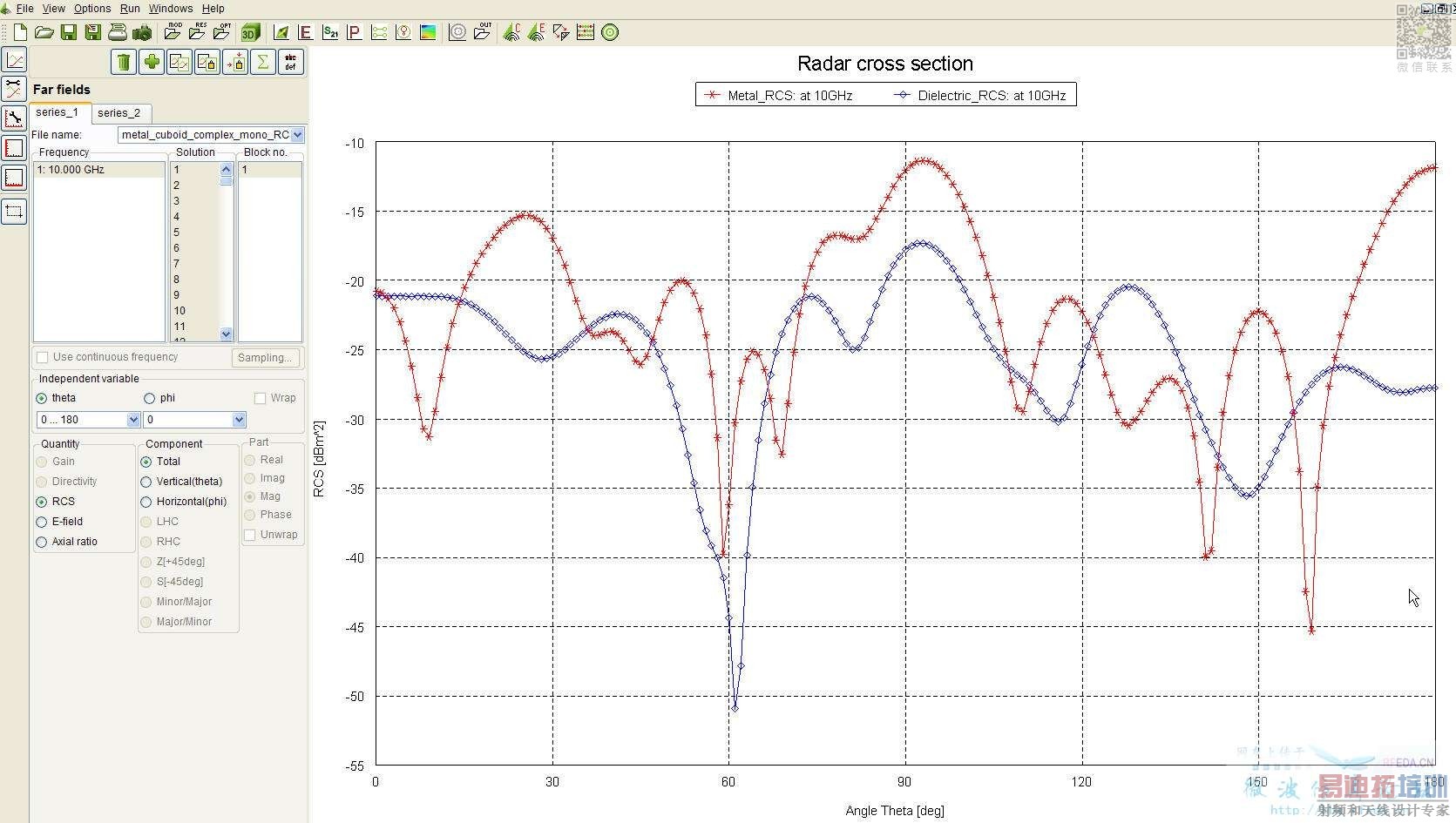Image resolution: width=1456 pixels, height=823 pixels.
Task: Open the MOD folder icon
Action: click(x=173, y=32)
